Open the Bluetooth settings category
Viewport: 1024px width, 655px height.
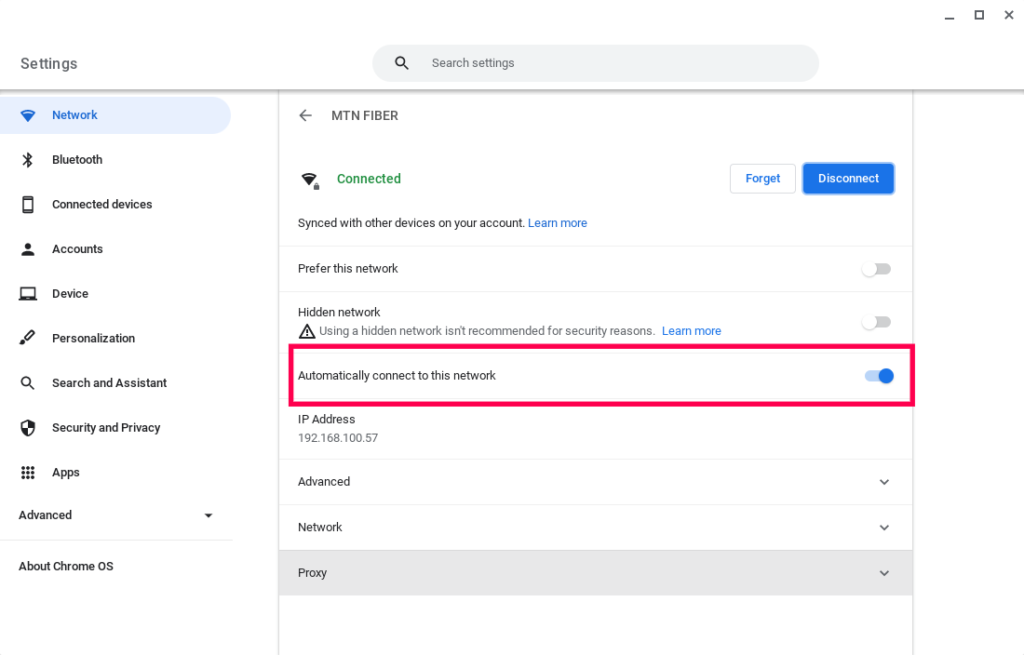(x=115, y=160)
